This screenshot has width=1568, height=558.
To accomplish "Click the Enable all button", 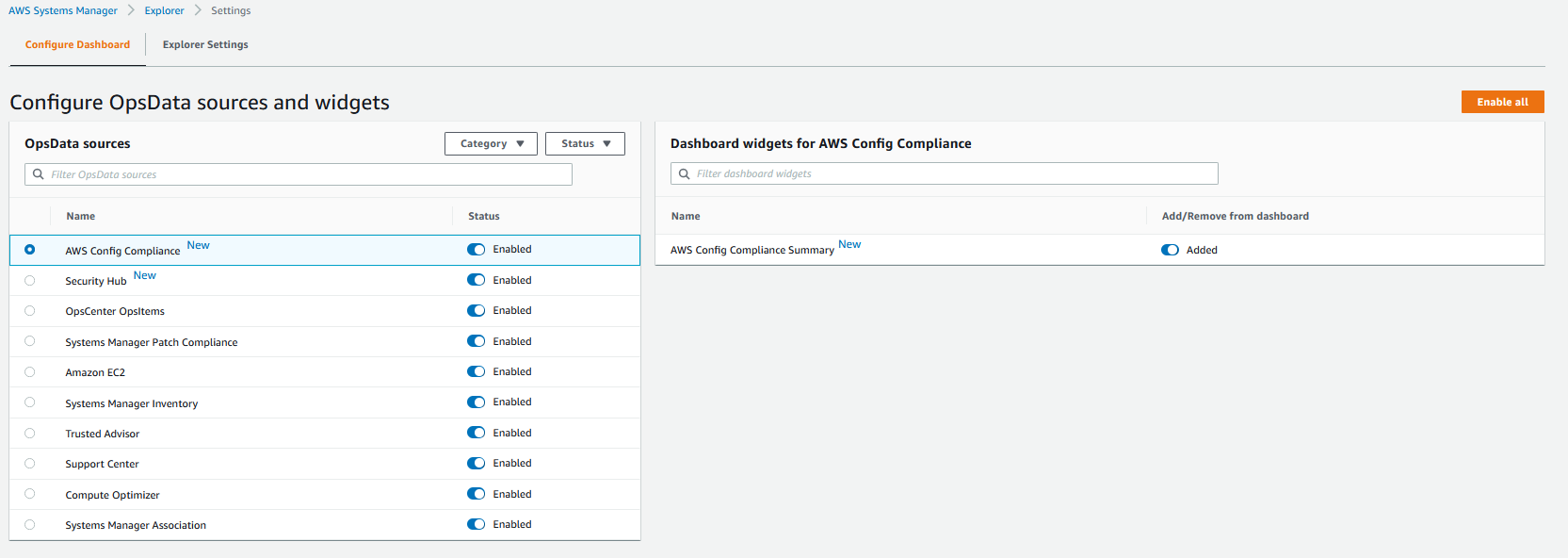I will click(1502, 102).
